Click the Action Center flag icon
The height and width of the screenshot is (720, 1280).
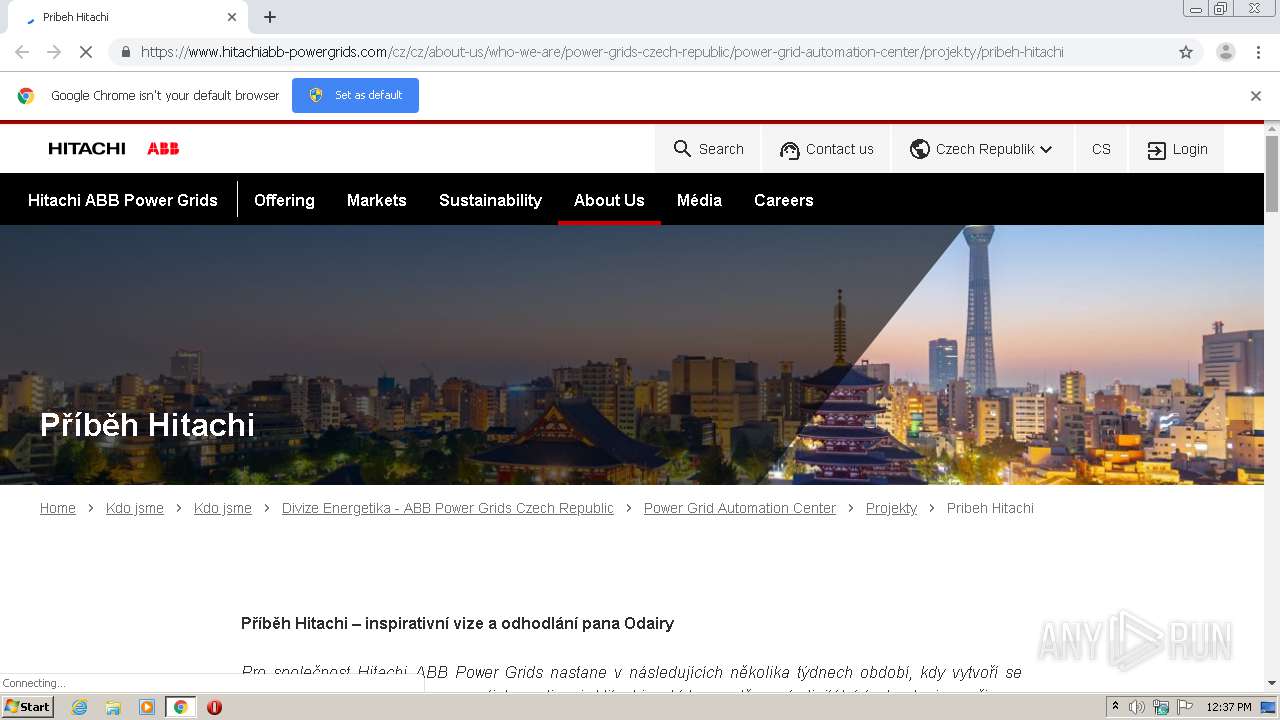1185,707
